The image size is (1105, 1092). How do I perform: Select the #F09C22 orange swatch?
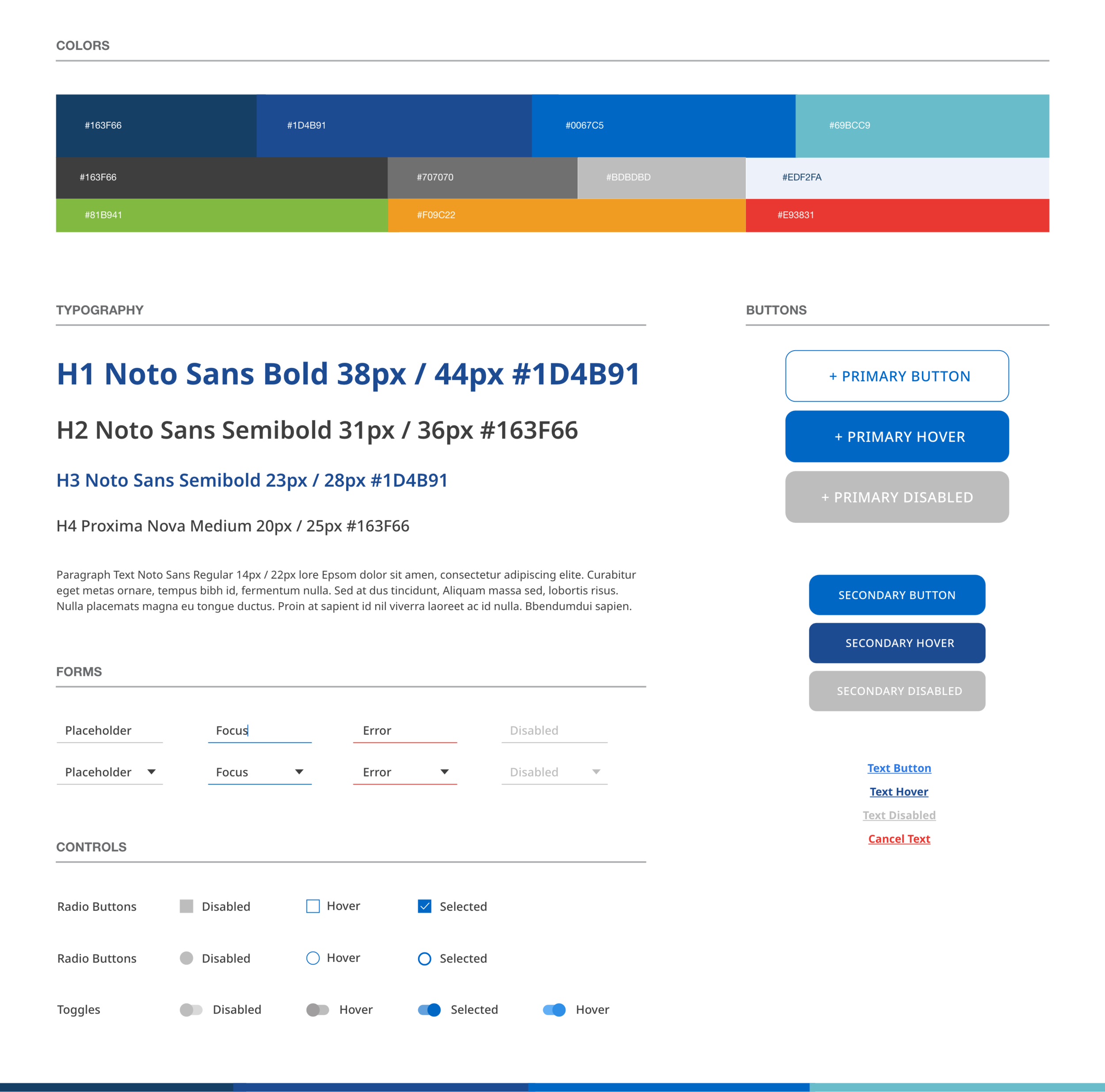point(566,215)
